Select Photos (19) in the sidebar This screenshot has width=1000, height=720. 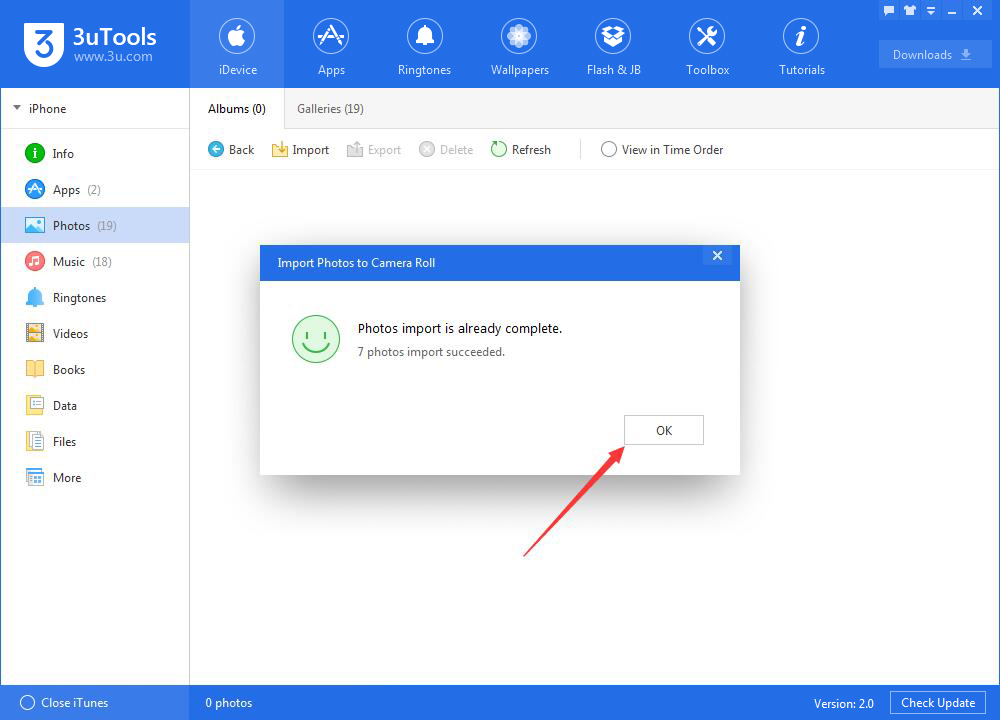(x=95, y=225)
